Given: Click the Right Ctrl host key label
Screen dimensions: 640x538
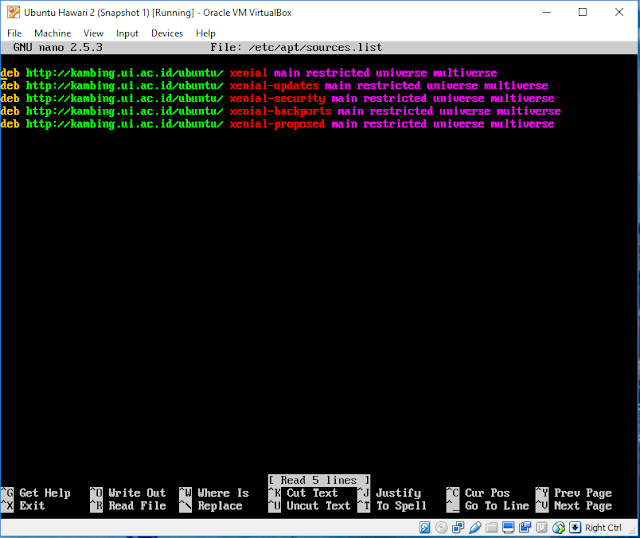Looking at the screenshot, I should 603,528.
